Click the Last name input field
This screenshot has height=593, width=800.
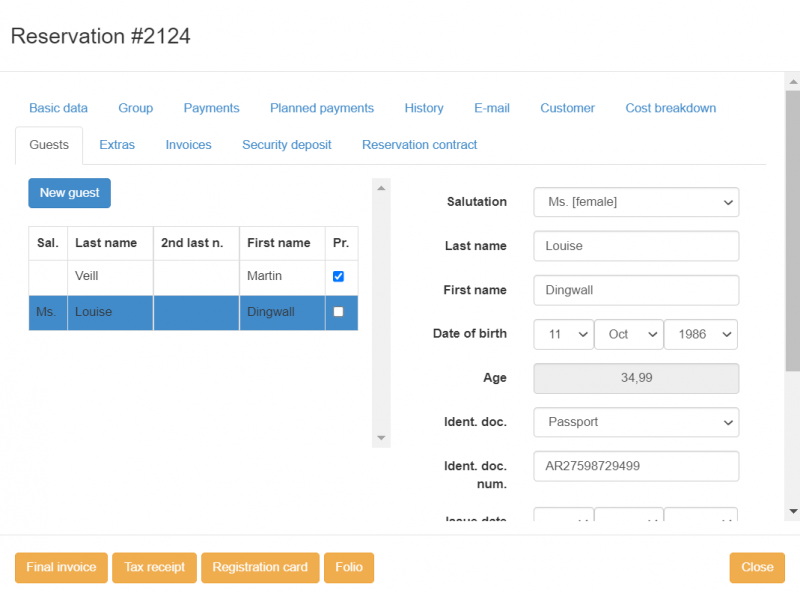(636, 246)
